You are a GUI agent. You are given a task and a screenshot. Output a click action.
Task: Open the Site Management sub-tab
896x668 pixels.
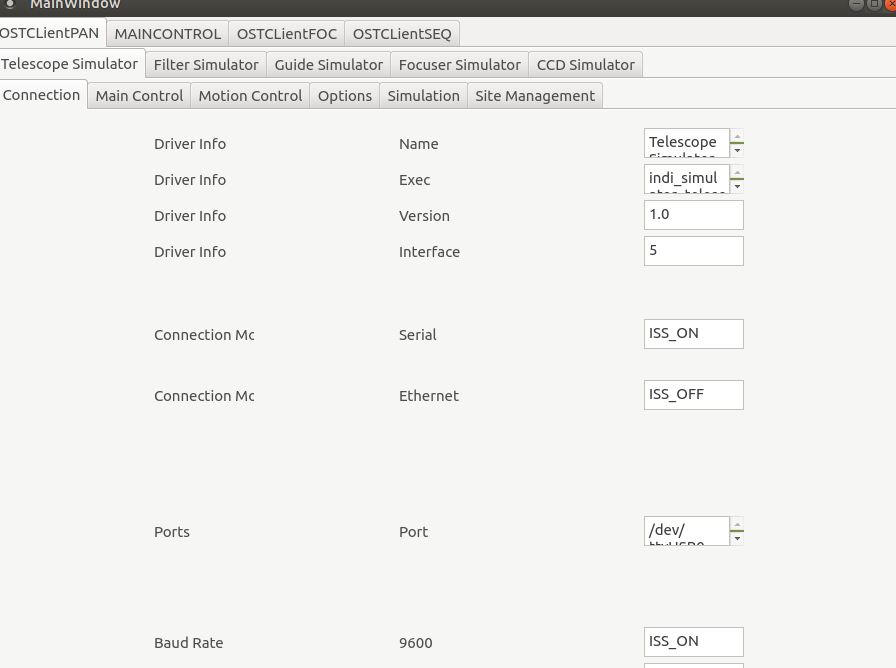coord(535,96)
